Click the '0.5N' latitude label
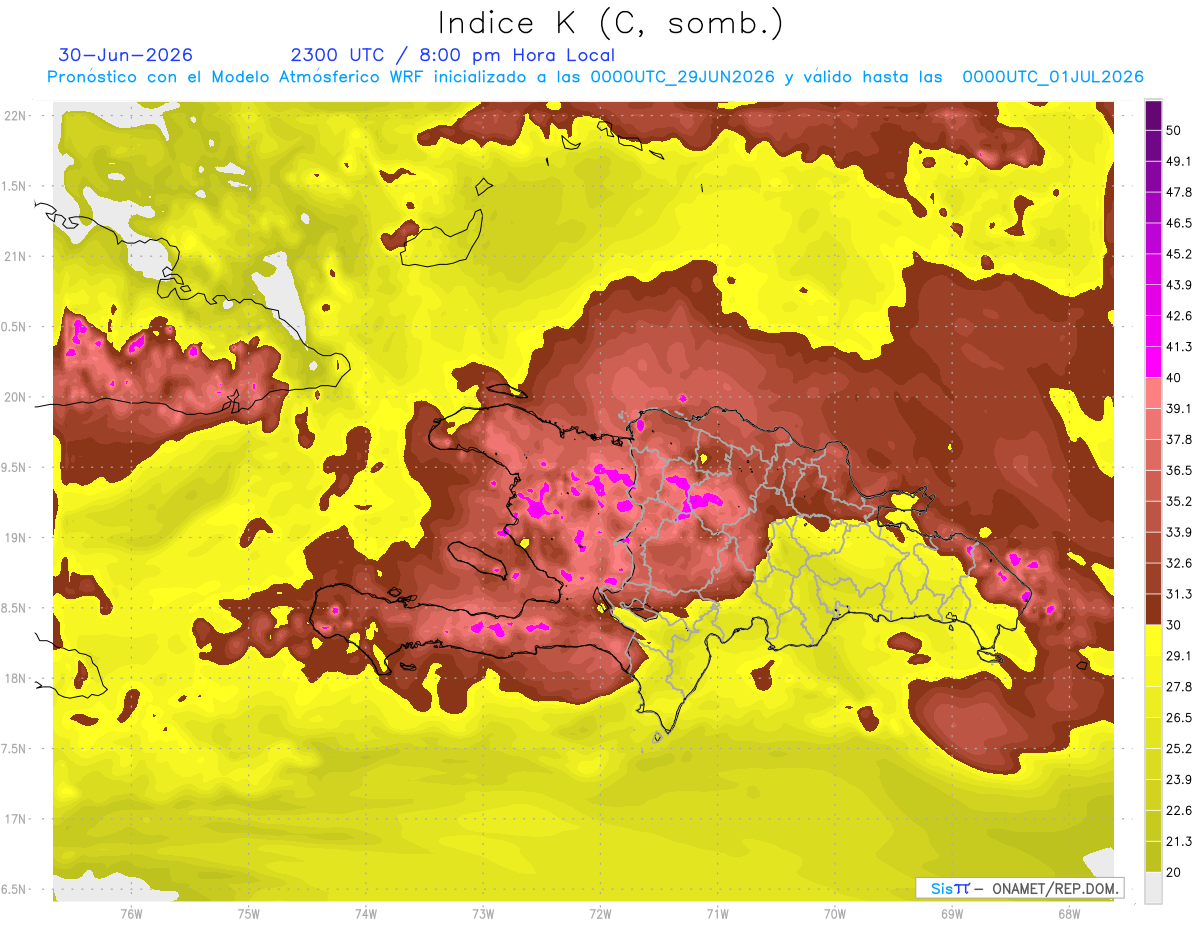This screenshot has height=927, width=1200. [x=14, y=327]
